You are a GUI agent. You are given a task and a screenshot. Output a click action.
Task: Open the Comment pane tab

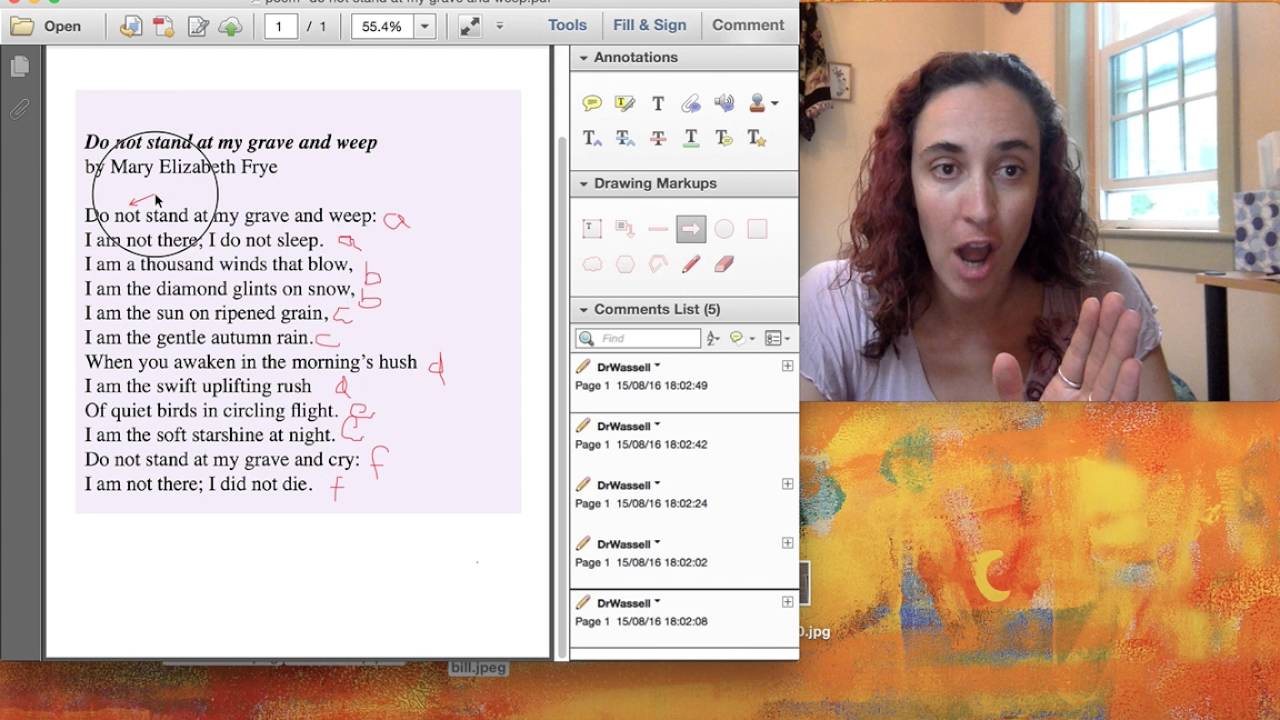coord(748,25)
